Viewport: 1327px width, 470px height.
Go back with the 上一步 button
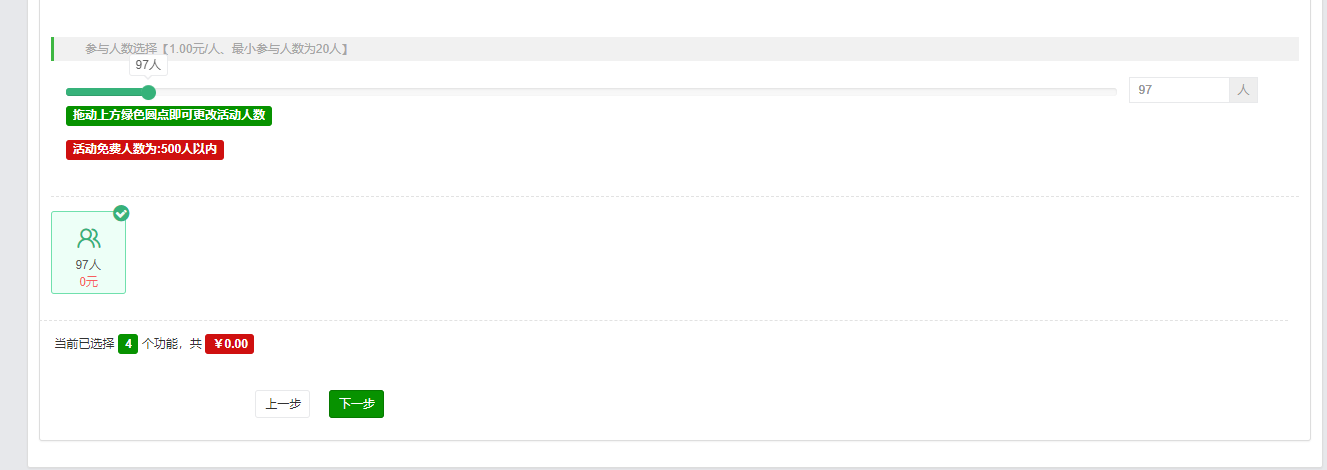283,404
